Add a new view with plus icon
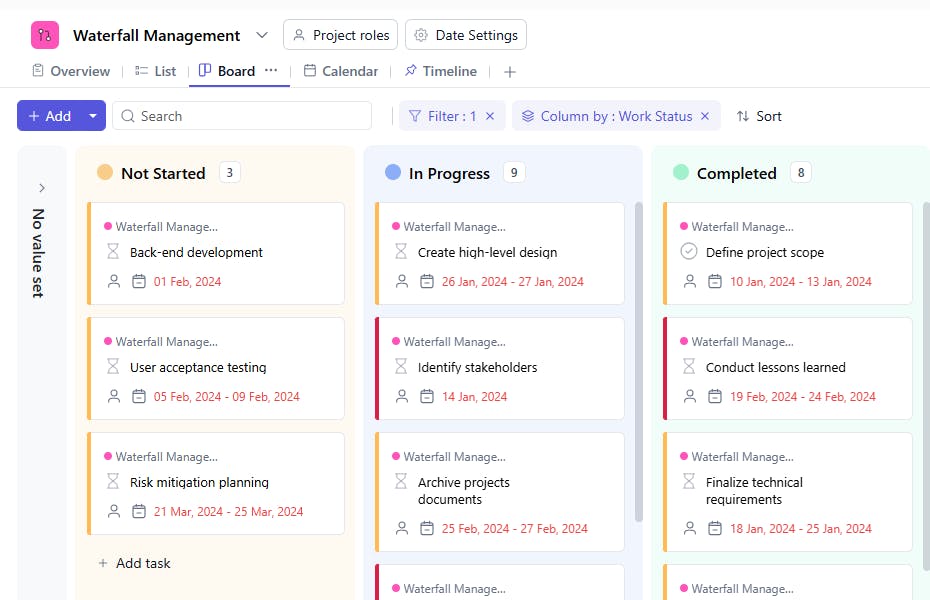 pos(510,72)
